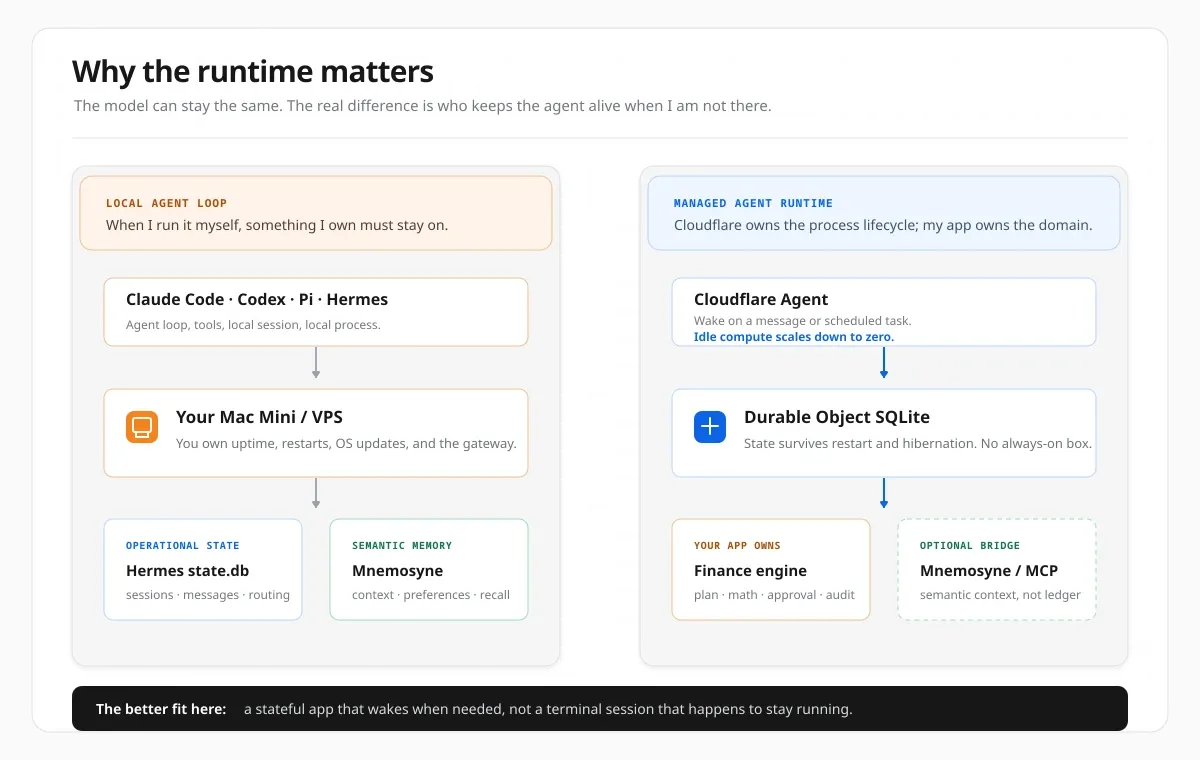This screenshot has width=1200, height=760.
Task: Click the subtitle about keeping the agent alive
Action: (423, 105)
